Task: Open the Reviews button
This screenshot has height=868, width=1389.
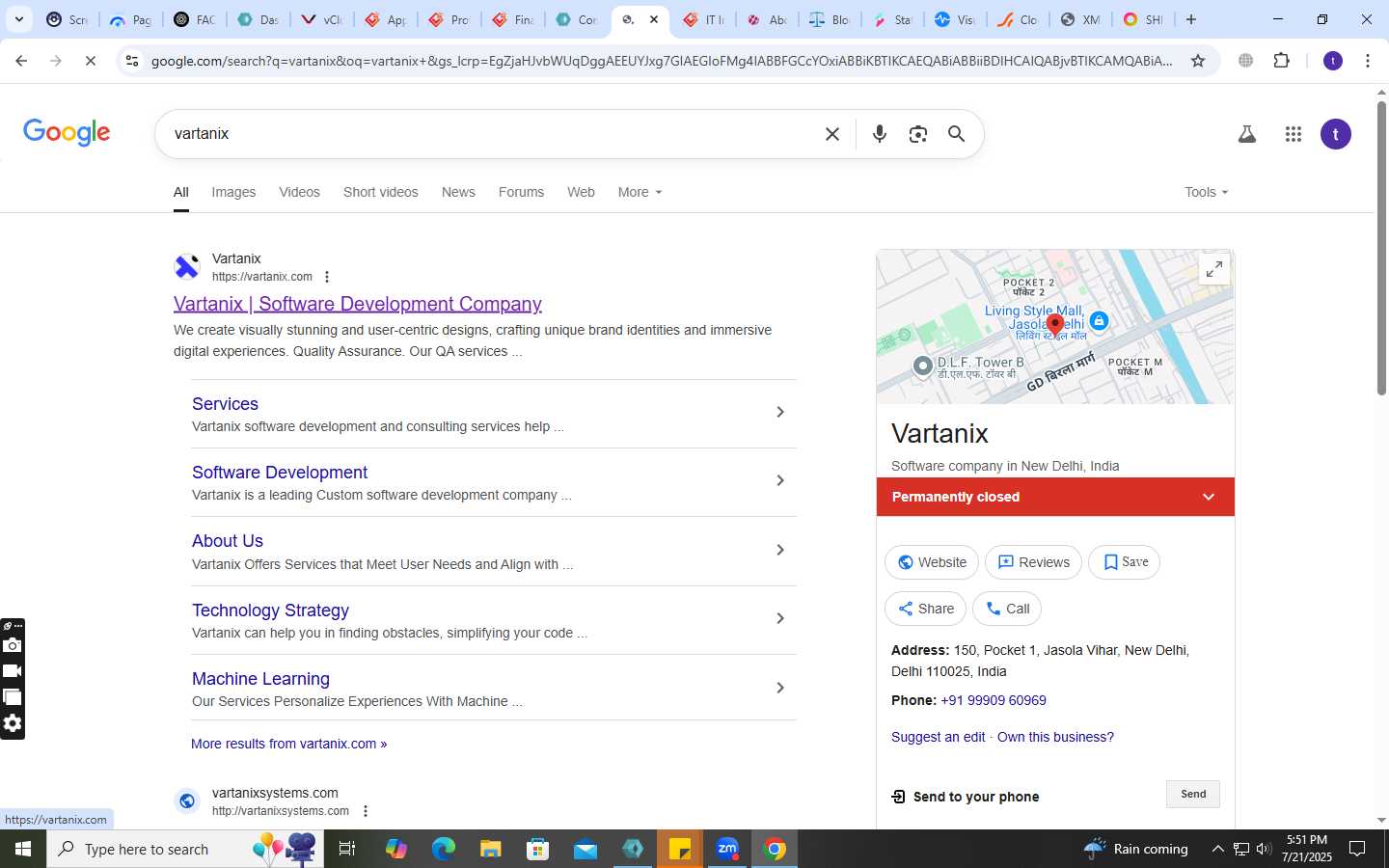Action: pos(1033,562)
